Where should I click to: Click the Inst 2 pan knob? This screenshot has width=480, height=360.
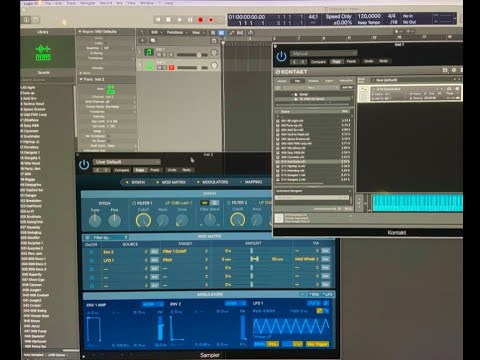214,66
